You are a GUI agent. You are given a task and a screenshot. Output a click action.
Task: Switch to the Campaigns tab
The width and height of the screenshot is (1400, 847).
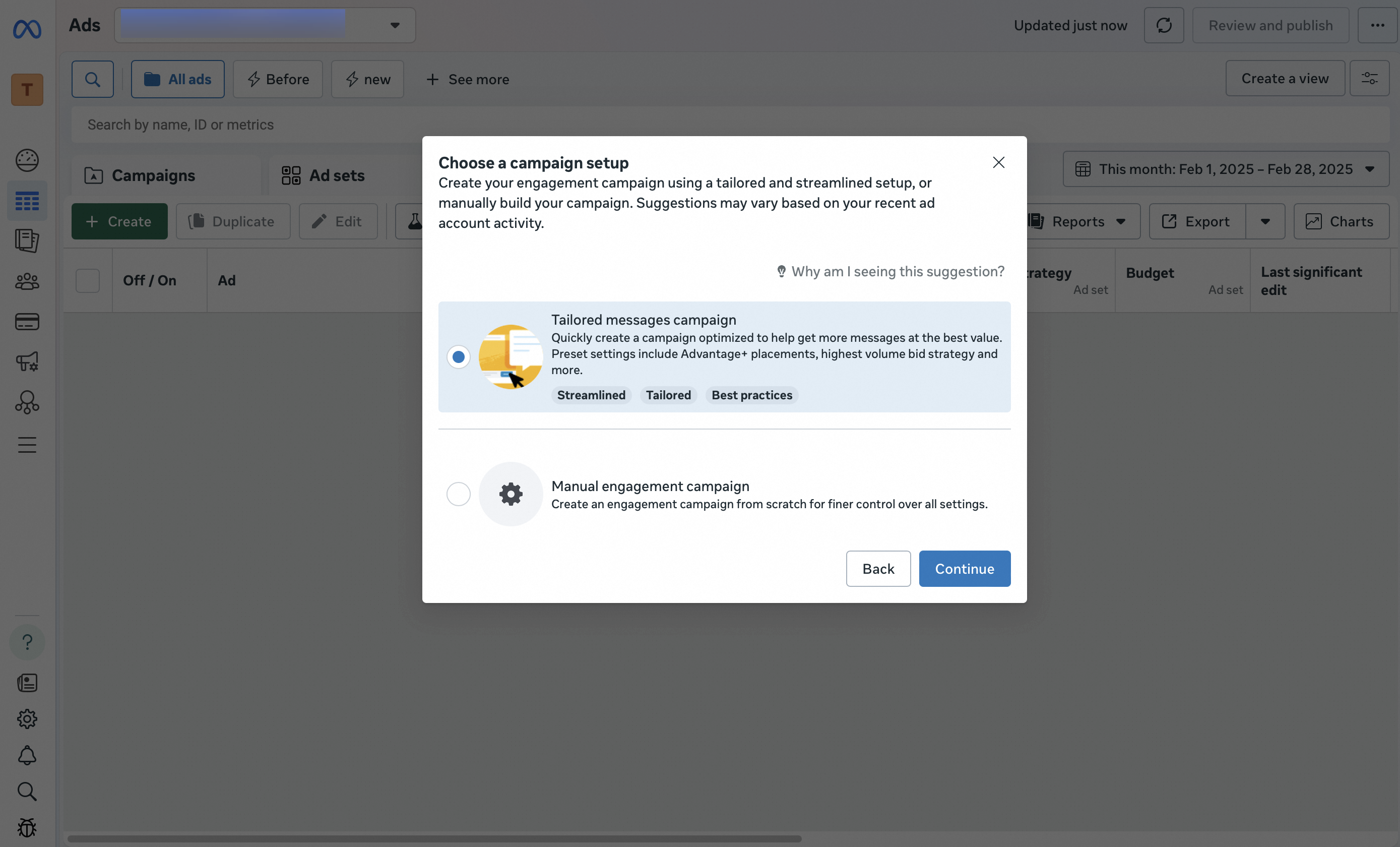coord(153,175)
